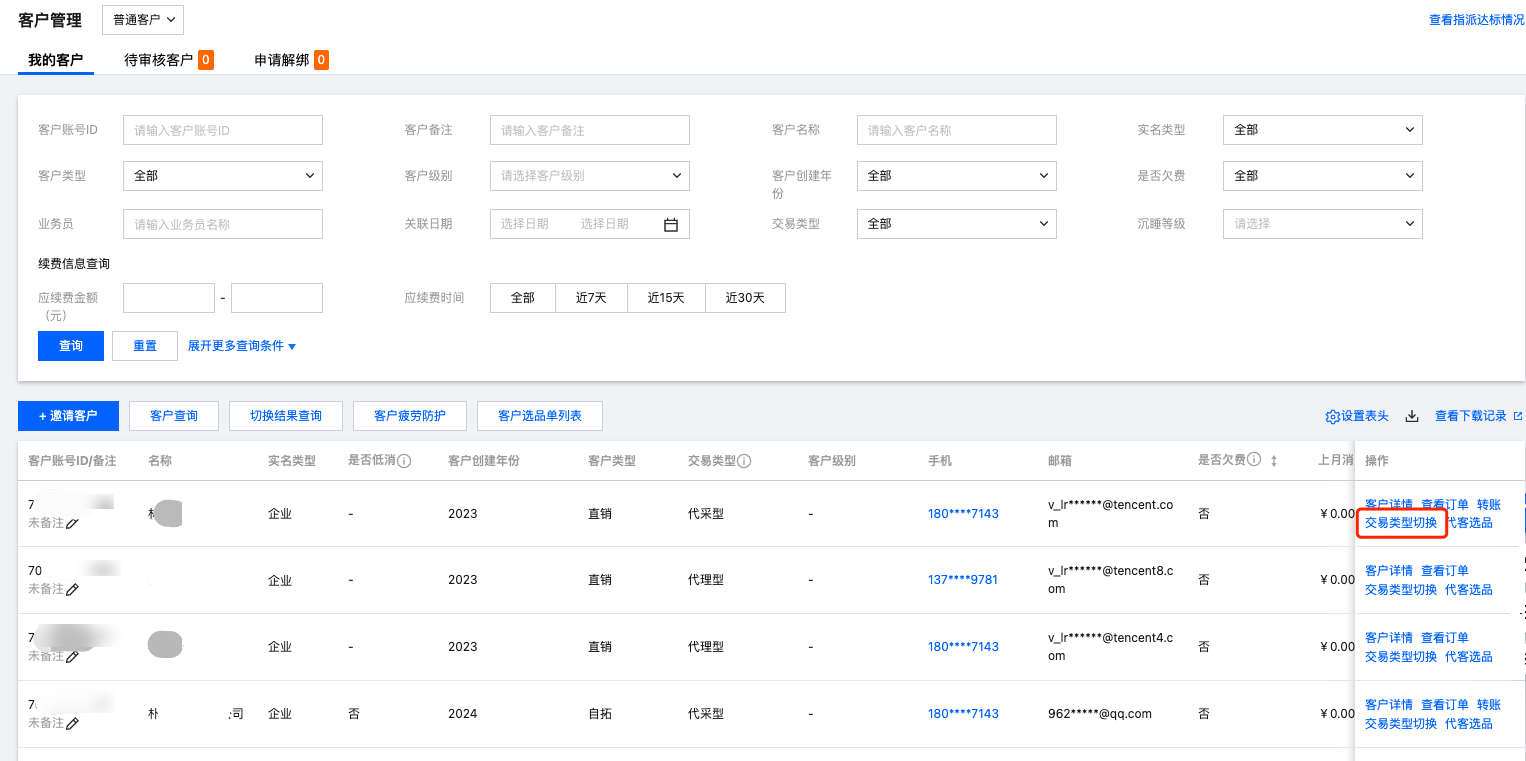Click the pencil edit-remark icon in first row

point(72,524)
